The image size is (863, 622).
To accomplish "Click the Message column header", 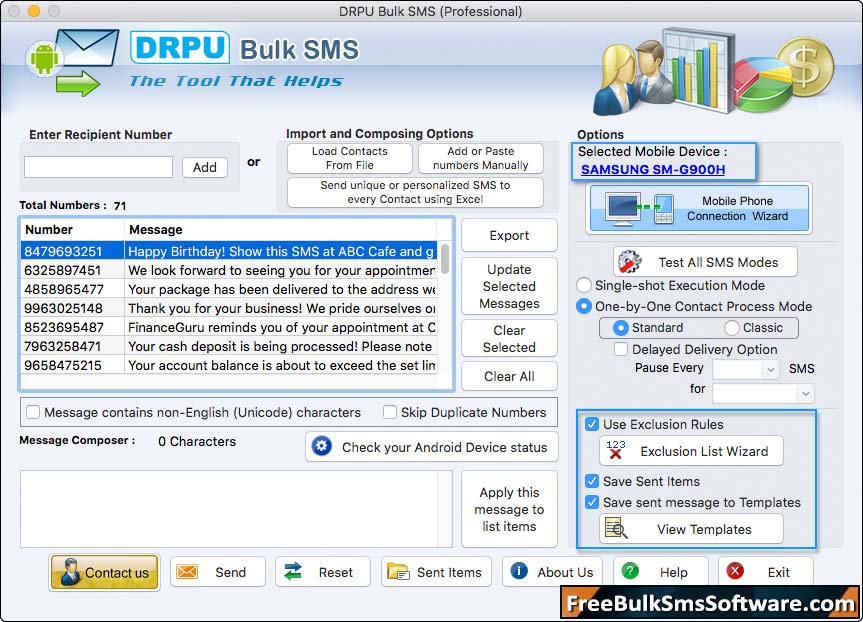I will click(281, 230).
